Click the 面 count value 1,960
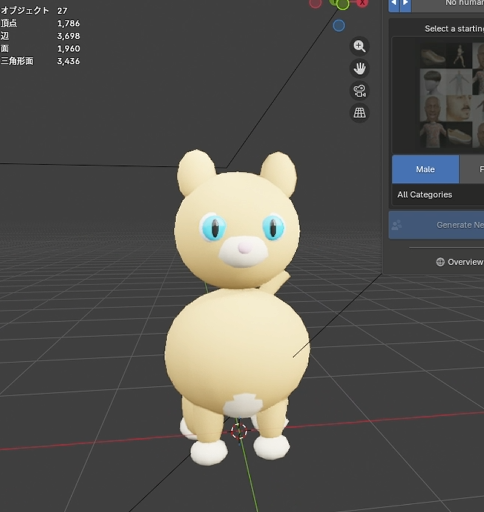This screenshot has height=512, width=484. point(68,49)
